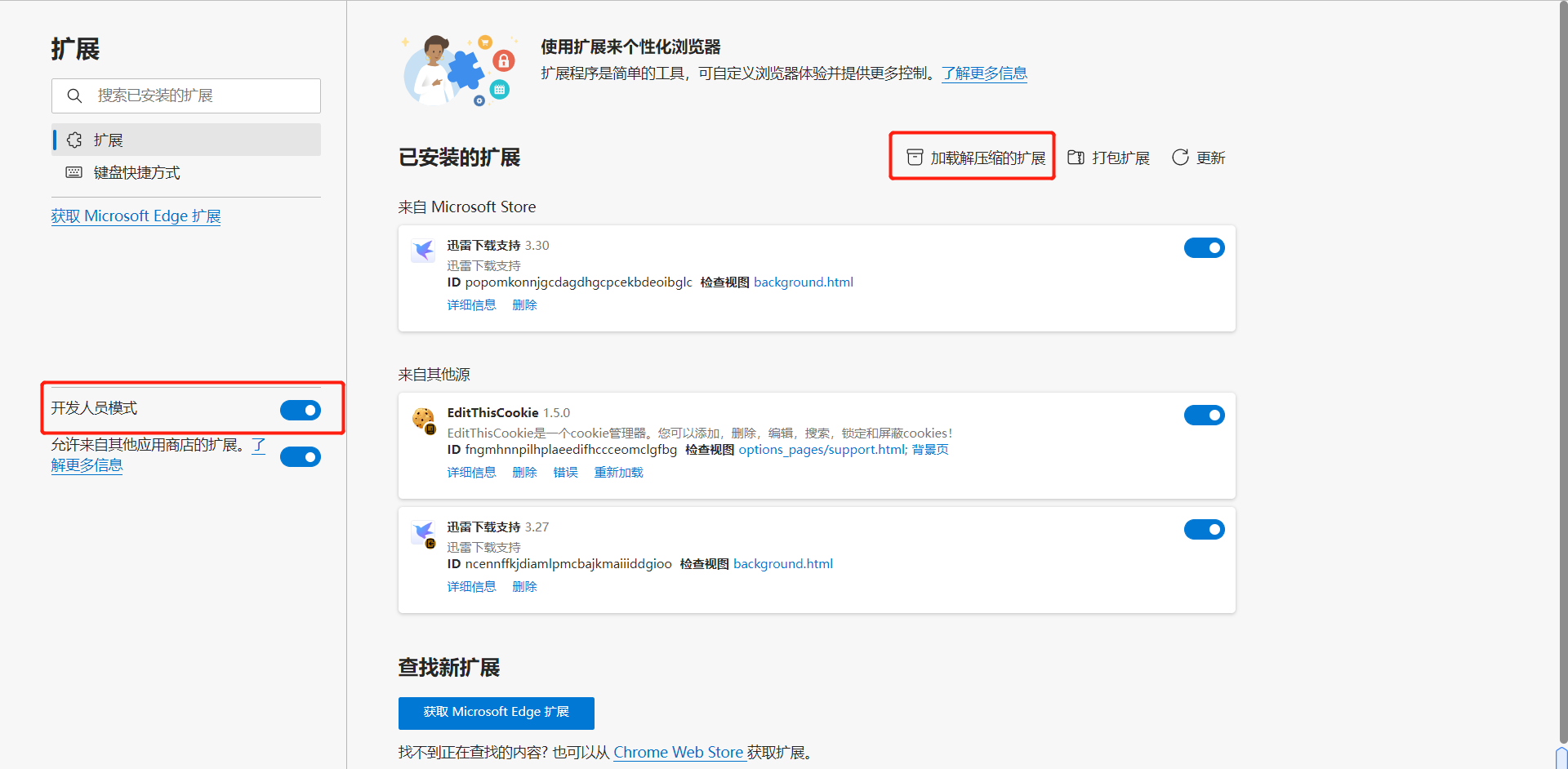Disable the 迅雷下载支持 3.30 extension toggle

[x=1205, y=247]
